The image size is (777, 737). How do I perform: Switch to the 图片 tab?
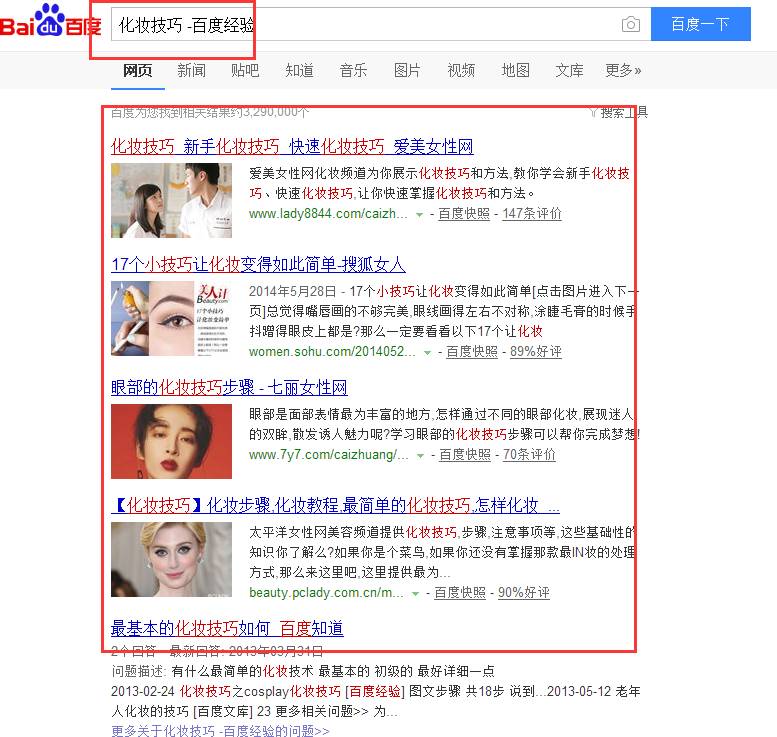point(407,70)
